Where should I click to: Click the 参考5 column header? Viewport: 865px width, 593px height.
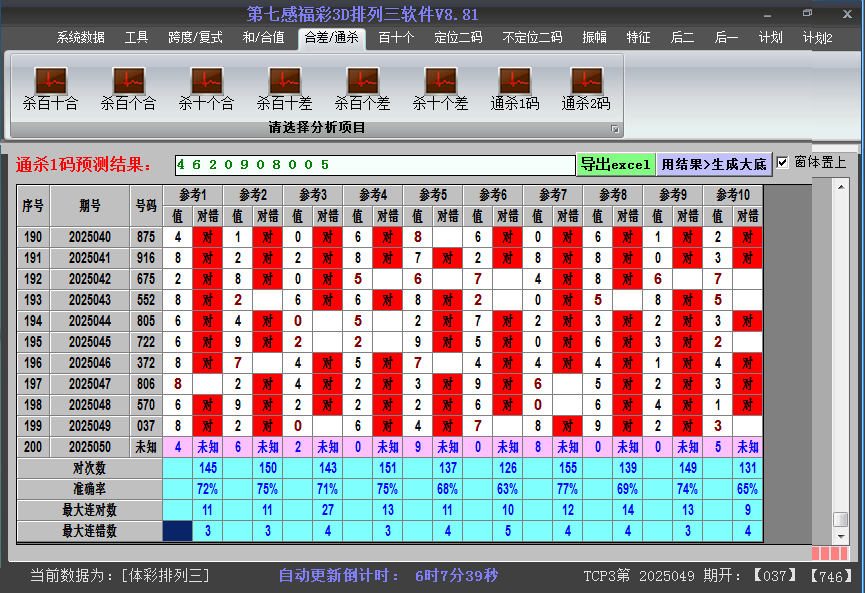tap(433, 195)
